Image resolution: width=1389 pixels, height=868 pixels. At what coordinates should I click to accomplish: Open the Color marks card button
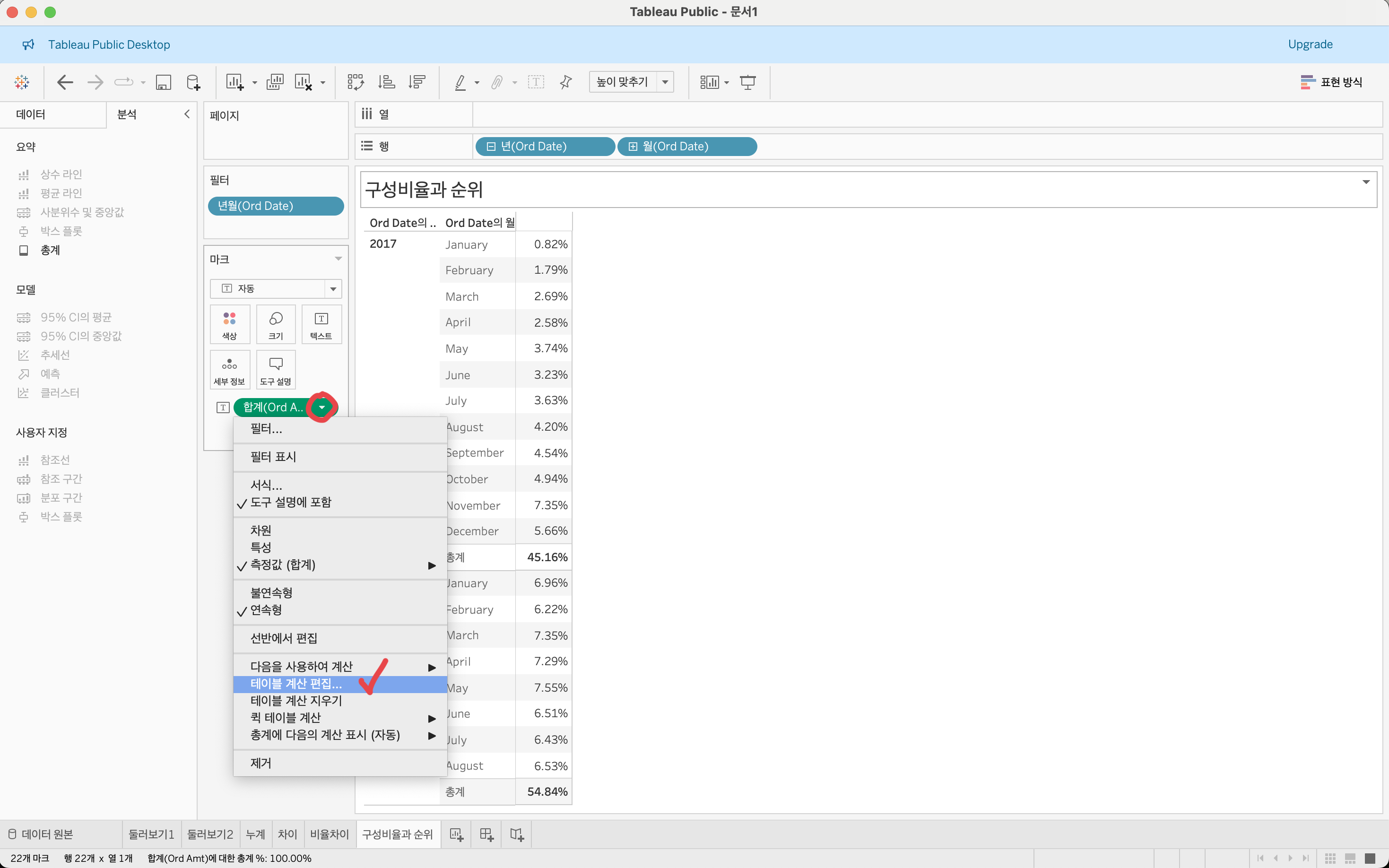[x=230, y=324]
